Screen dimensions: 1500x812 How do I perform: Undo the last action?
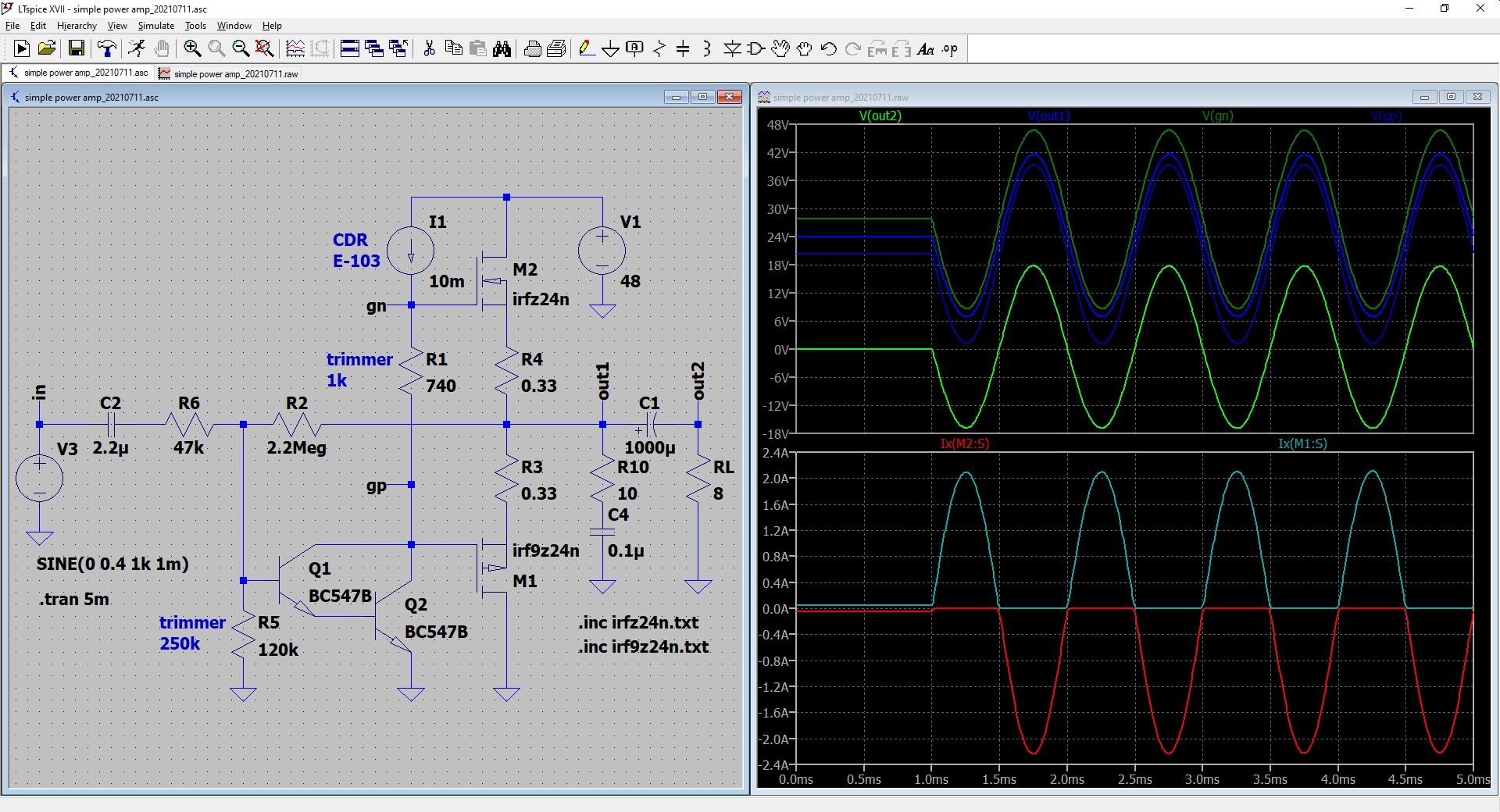pyautogui.click(x=829, y=49)
